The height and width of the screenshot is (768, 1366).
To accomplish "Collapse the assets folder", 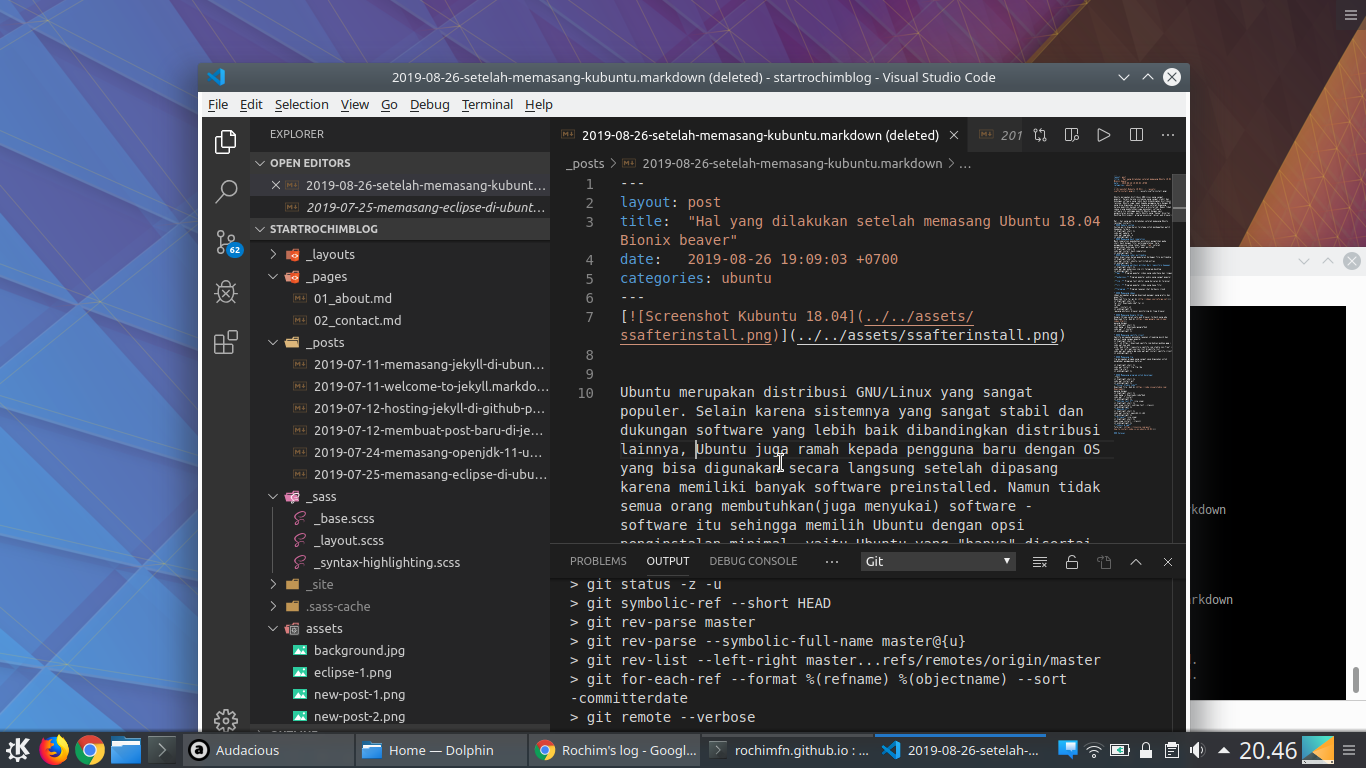I will 400,629.
